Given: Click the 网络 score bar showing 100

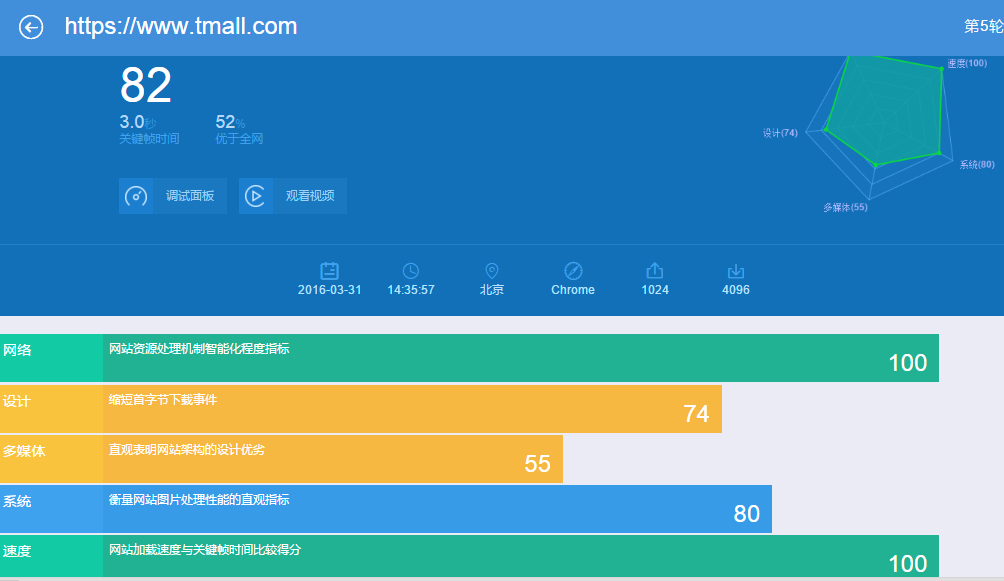Looking at the screenshot, I should [521, 358].
